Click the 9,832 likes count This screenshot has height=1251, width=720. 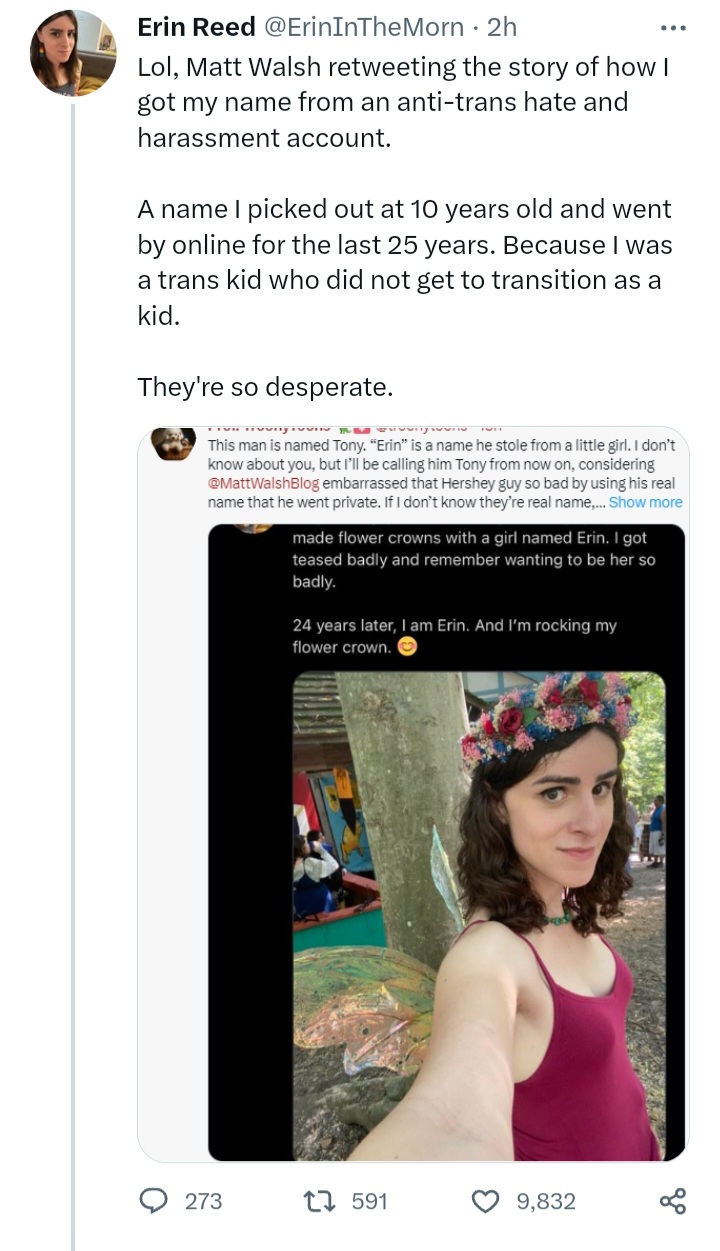point(546,1200)
